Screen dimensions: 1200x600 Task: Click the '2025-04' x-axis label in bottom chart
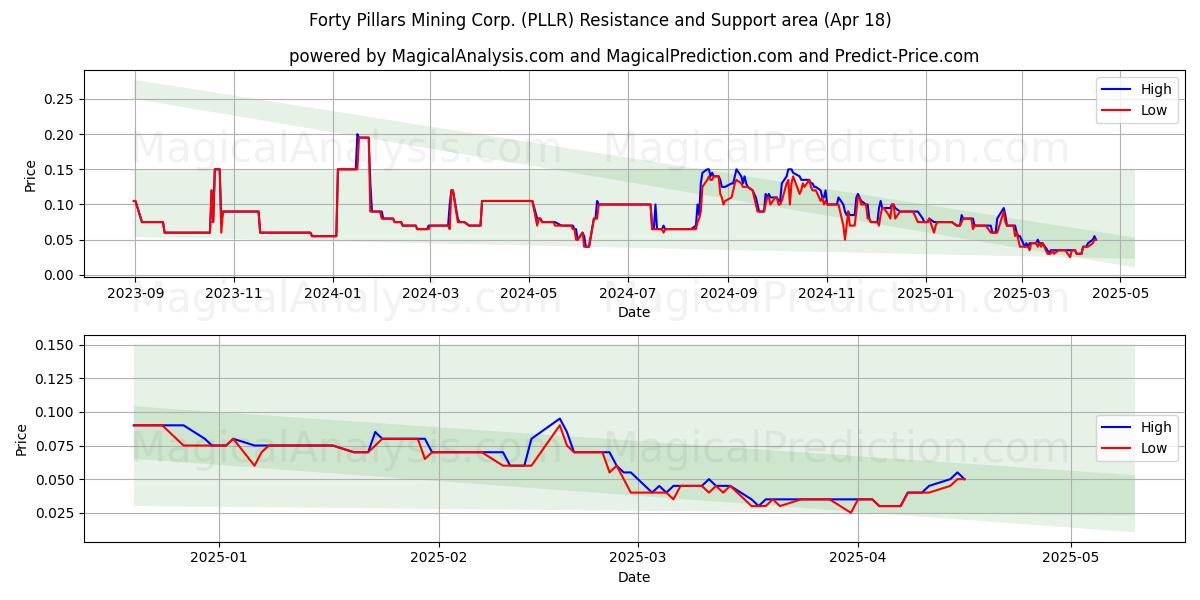[859, 560]
